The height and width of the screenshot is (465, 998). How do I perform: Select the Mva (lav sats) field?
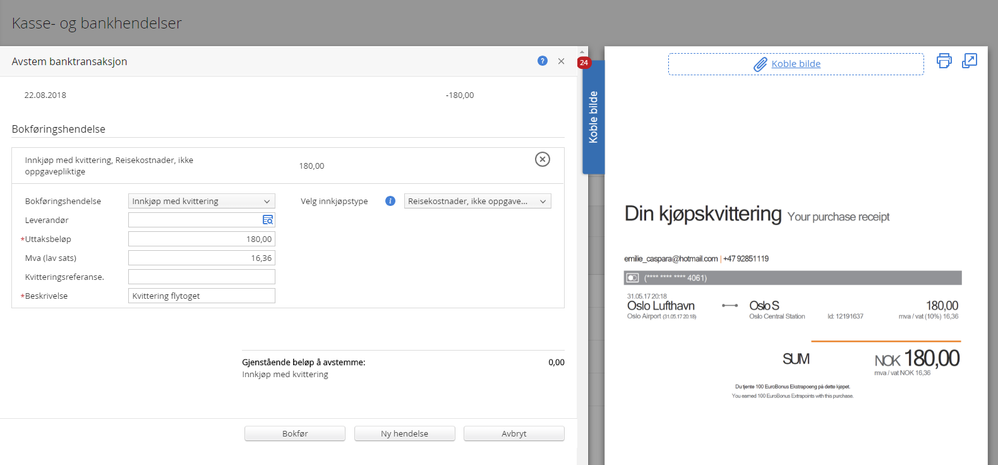(201, 258)
